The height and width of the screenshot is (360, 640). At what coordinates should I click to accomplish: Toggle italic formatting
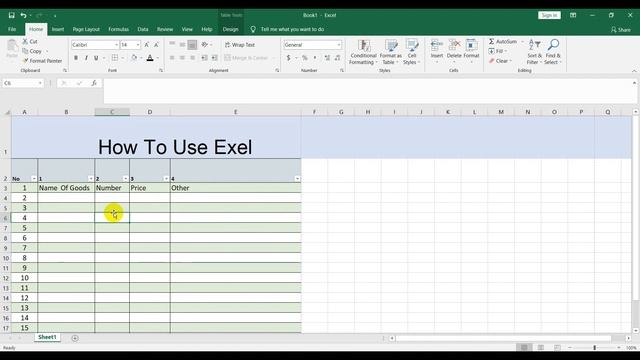pyautogui.click(x=86, y=58)
